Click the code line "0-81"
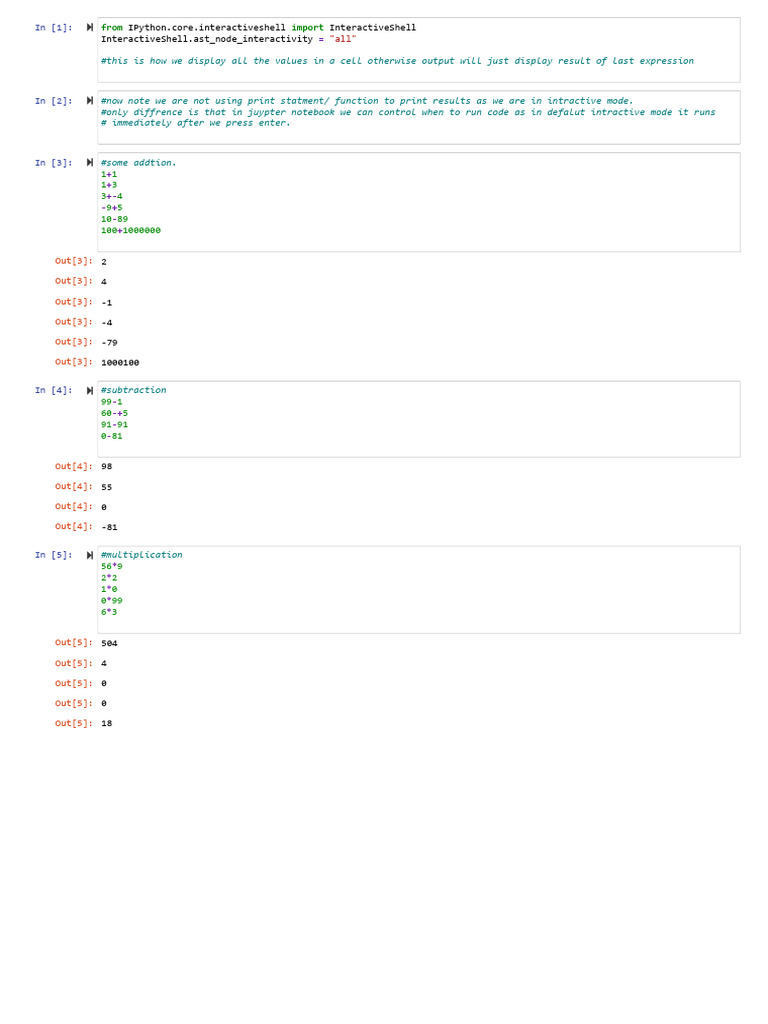The height and width of the screenshot is (1024, 768). click(112, 436)
